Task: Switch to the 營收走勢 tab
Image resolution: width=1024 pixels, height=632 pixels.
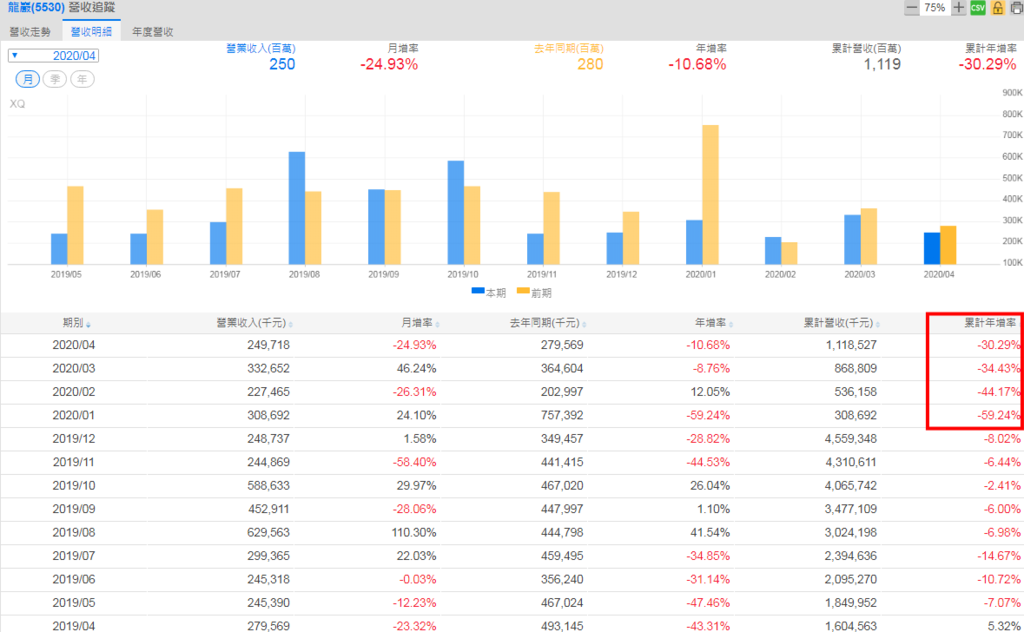Action: coord(30,31)
